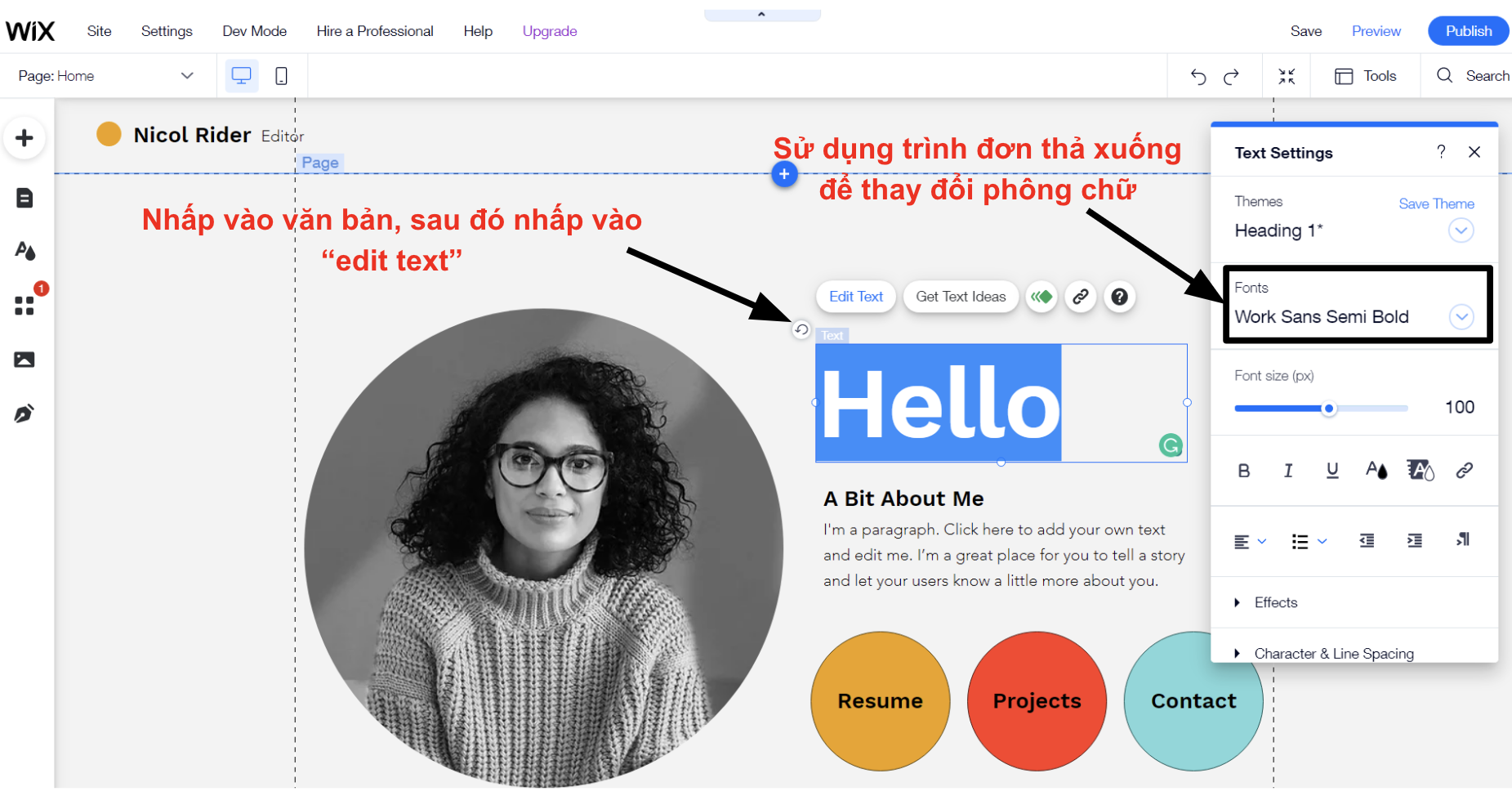Click the Nicol Rider site title
Screen dimensions: 1512x796
(192, 135)
